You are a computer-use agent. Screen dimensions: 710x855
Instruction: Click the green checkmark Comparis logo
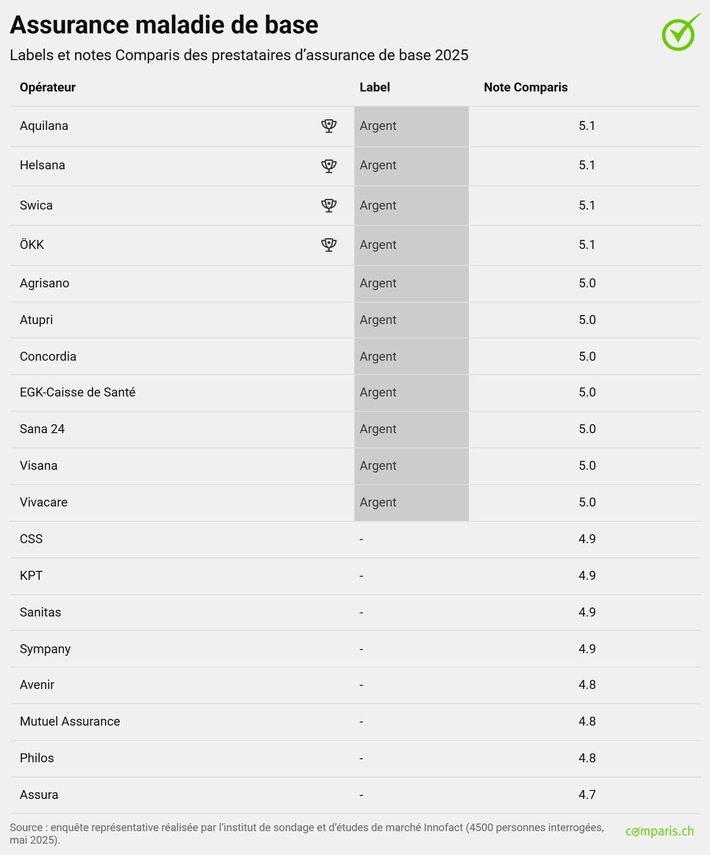click(x=681, y=32)
